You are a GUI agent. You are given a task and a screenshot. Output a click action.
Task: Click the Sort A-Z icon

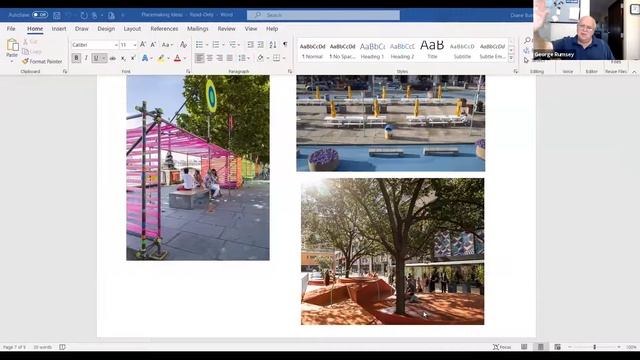273,44
